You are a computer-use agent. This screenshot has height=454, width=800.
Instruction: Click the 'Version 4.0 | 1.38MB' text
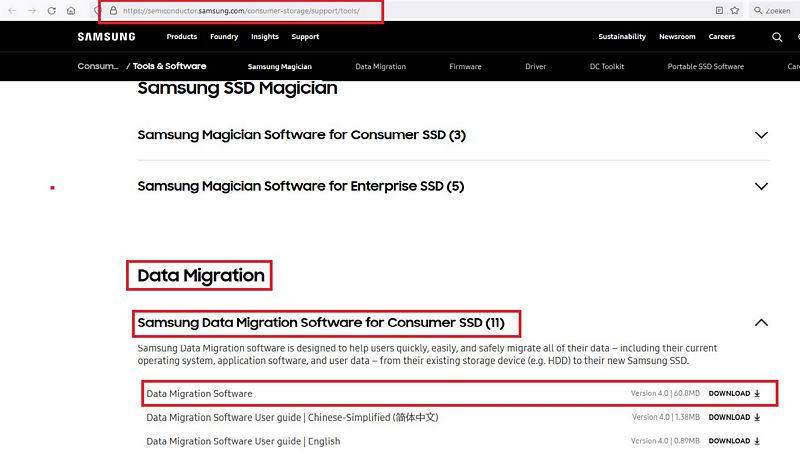[x=666, y=417]
